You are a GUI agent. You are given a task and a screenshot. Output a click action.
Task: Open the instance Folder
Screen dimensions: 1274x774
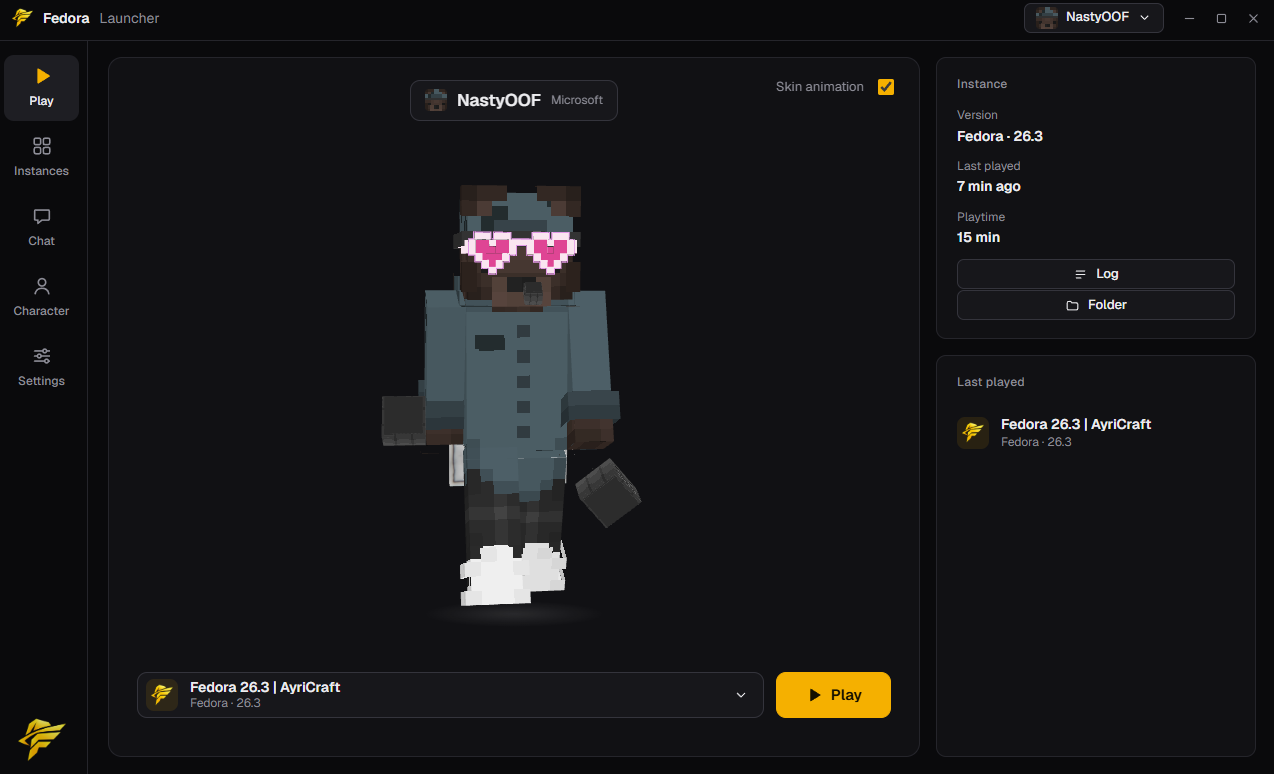(1095, 305)
